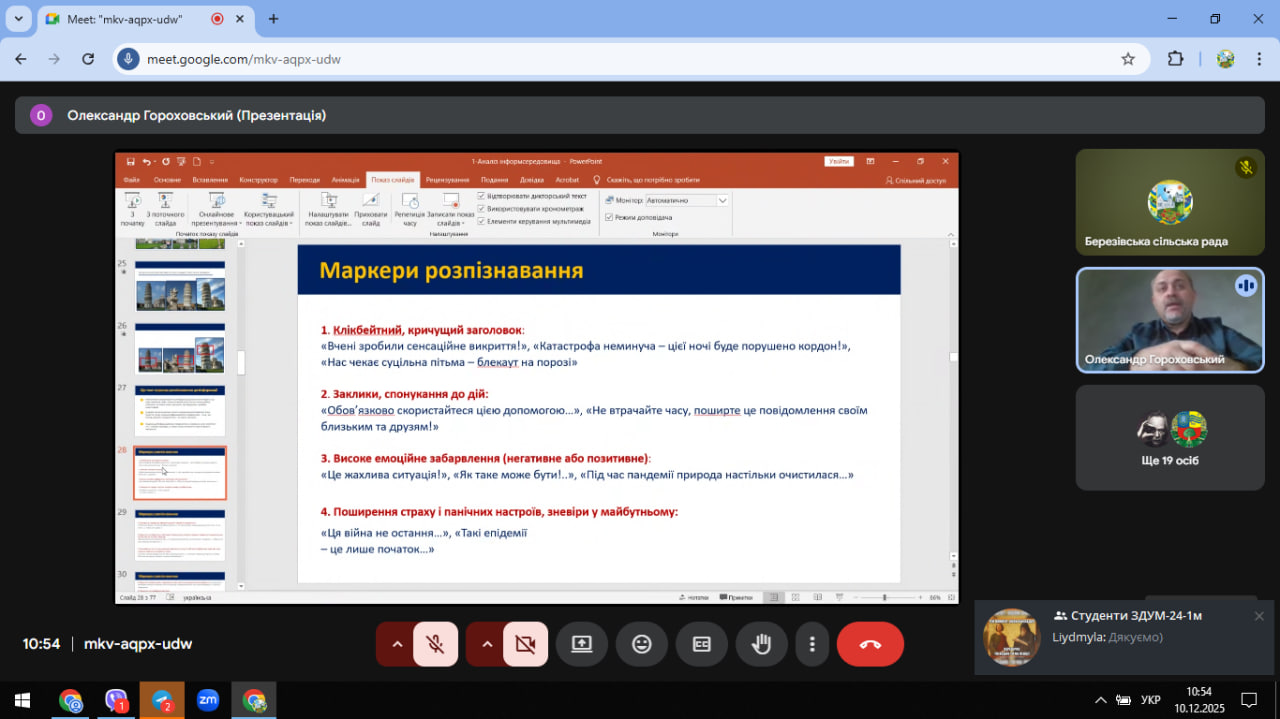Bookmark this page with star icon
This screenshot has height=719, width=1280.
pos(1128,59)
